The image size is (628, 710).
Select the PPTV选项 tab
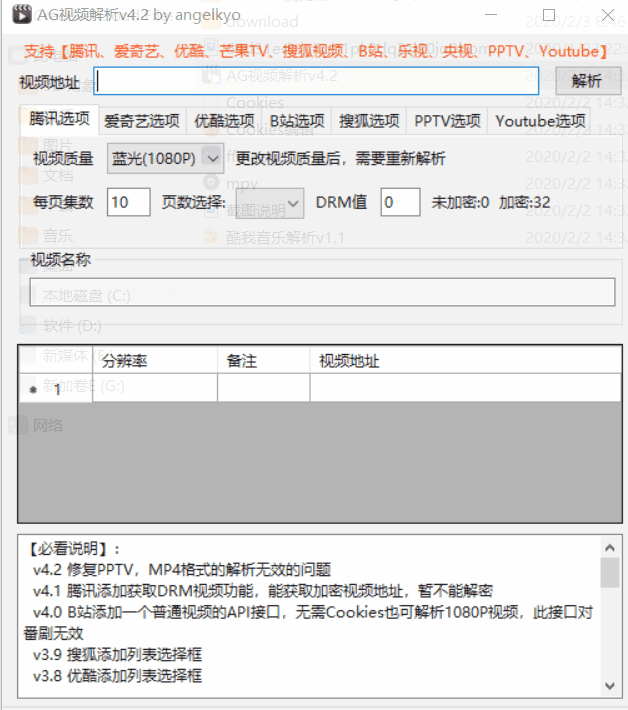(x=447, y=121)
